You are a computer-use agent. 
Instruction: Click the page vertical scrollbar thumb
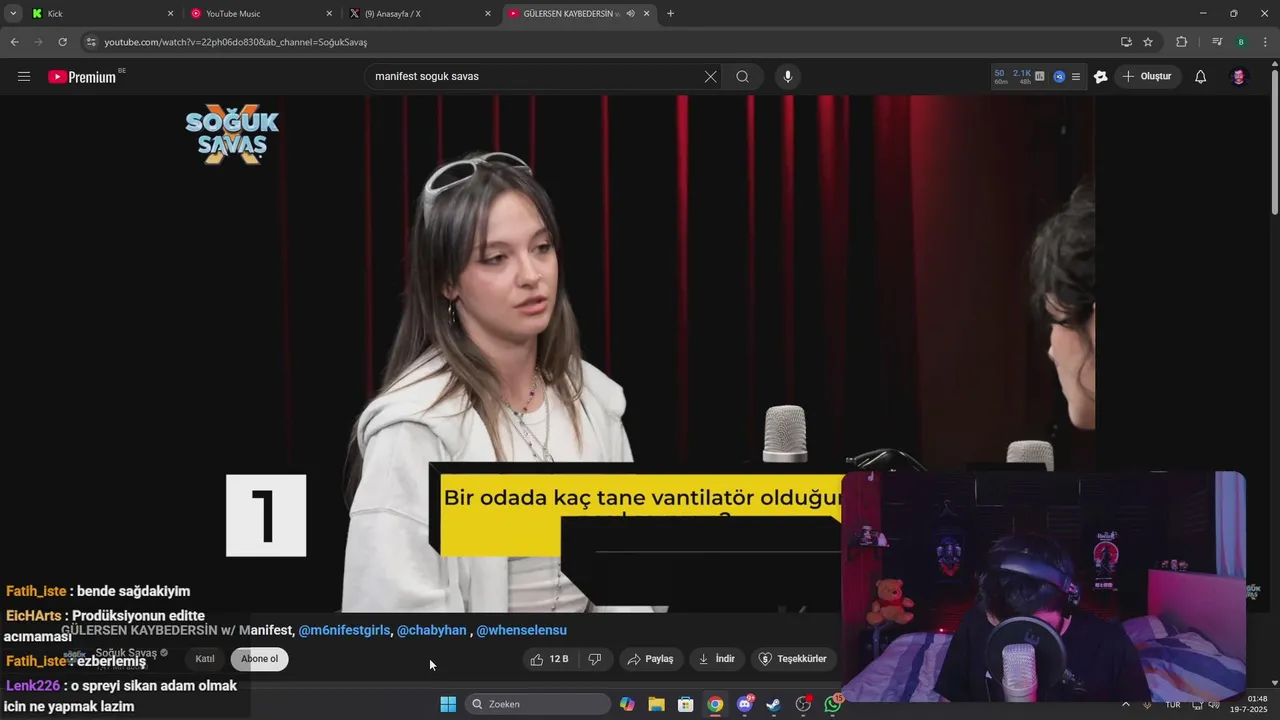point(1274,140)
